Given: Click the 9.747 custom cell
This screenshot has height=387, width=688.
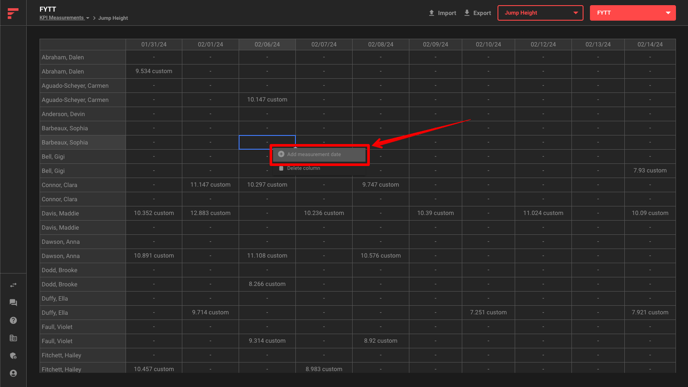Looking at the screenshot, I should click(380, 185).
